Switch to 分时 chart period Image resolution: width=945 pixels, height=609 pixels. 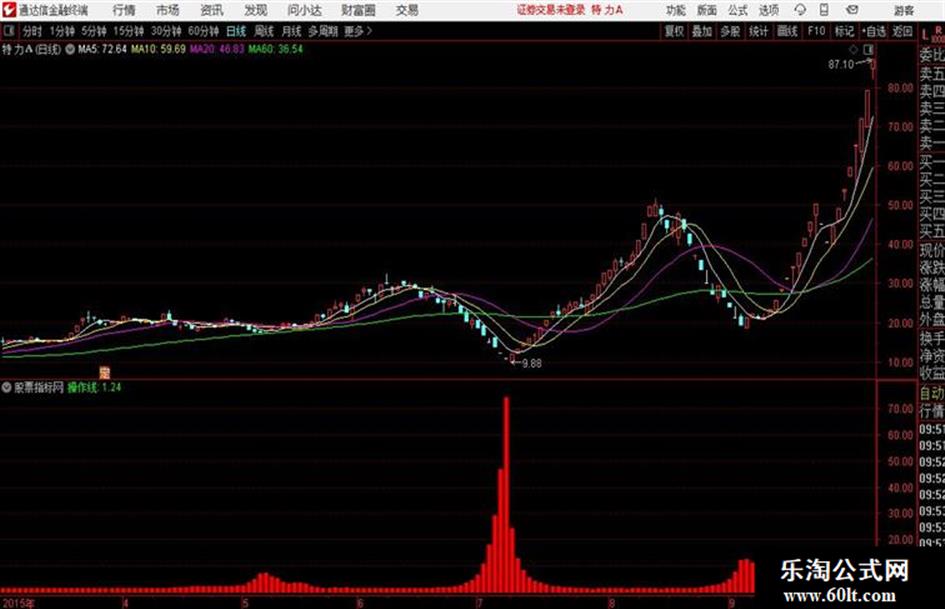coord(32,31)
